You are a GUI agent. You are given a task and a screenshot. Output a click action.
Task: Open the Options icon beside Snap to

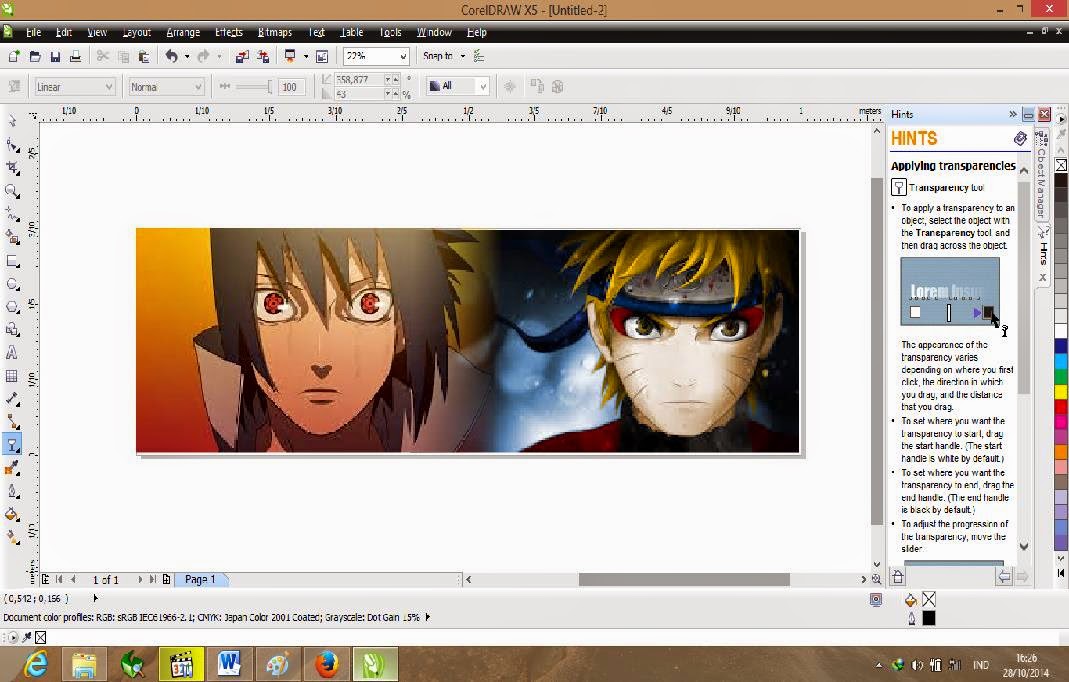point(479,56)
